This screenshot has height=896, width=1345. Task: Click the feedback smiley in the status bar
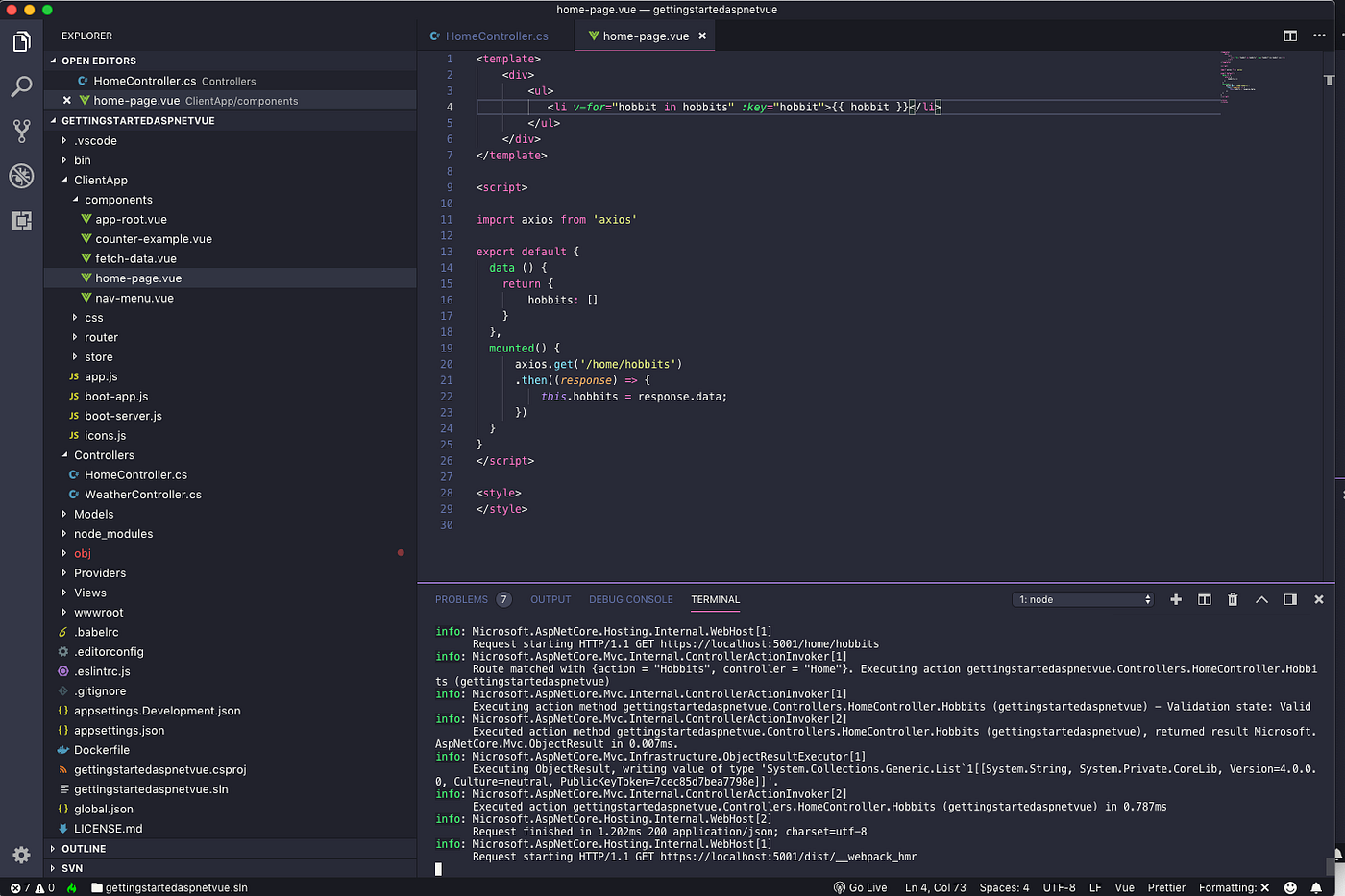click(x=1290, y=887)
